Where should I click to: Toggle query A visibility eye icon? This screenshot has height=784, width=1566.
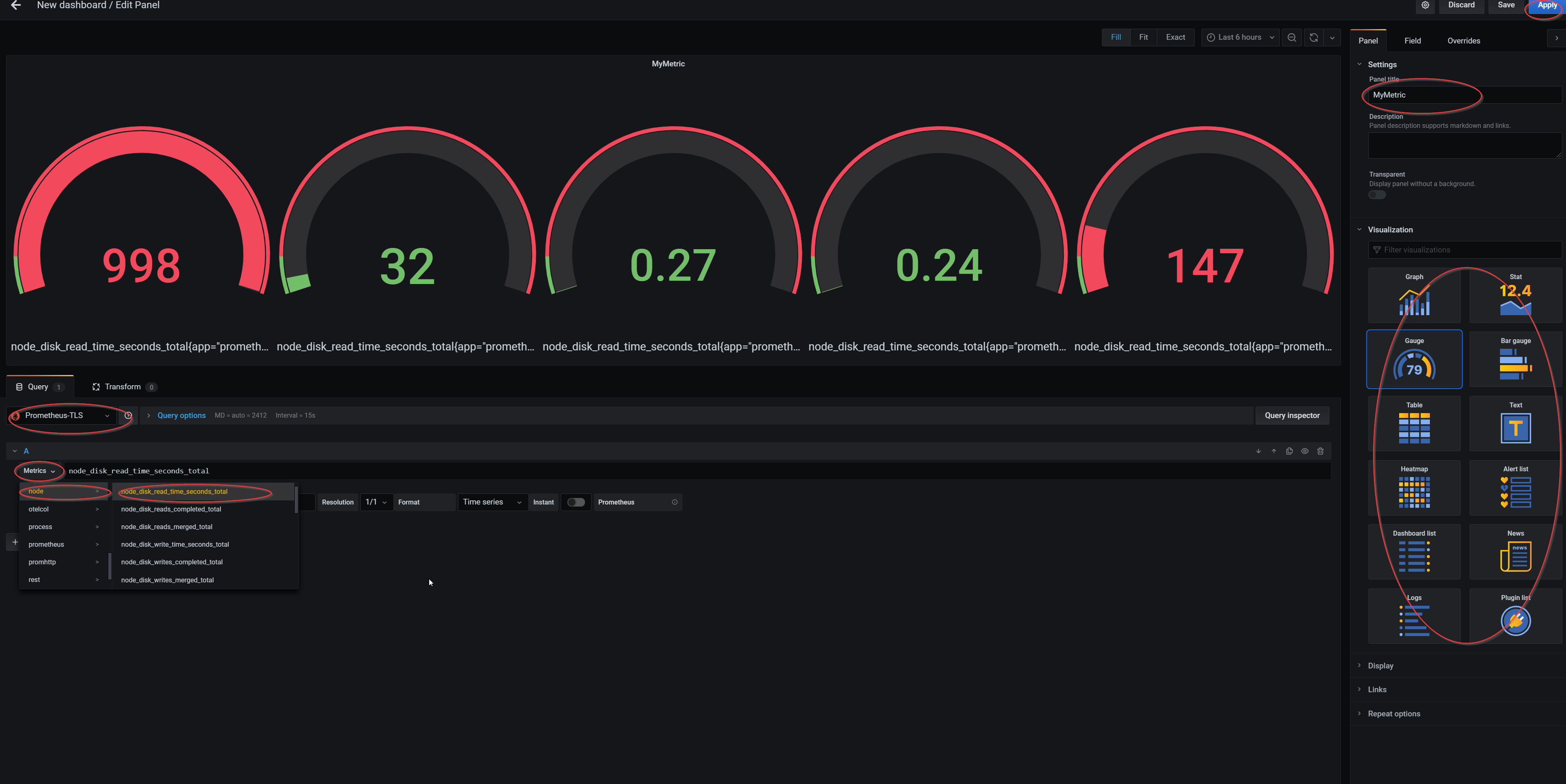coord(1304,451)
